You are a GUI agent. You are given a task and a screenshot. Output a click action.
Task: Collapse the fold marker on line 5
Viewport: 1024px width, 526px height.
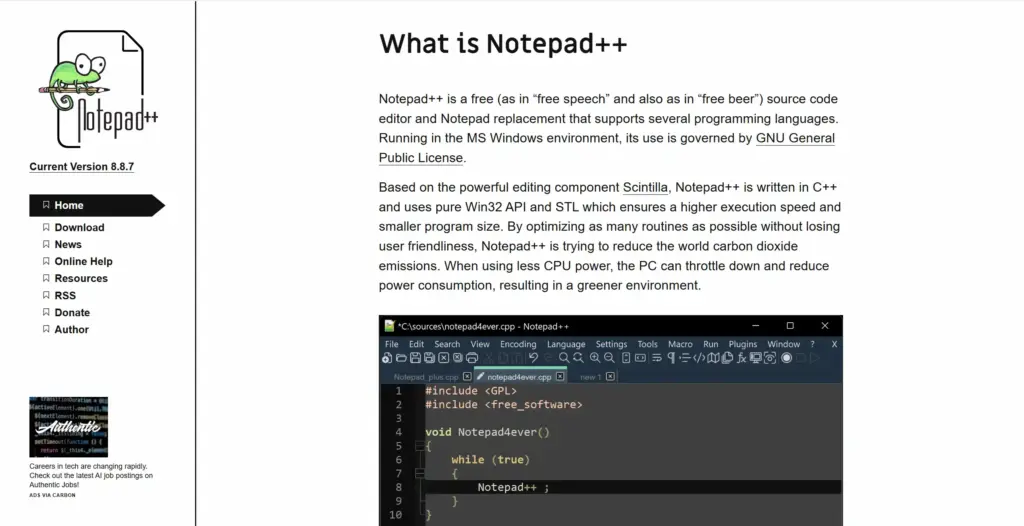[x=420, y=446]
